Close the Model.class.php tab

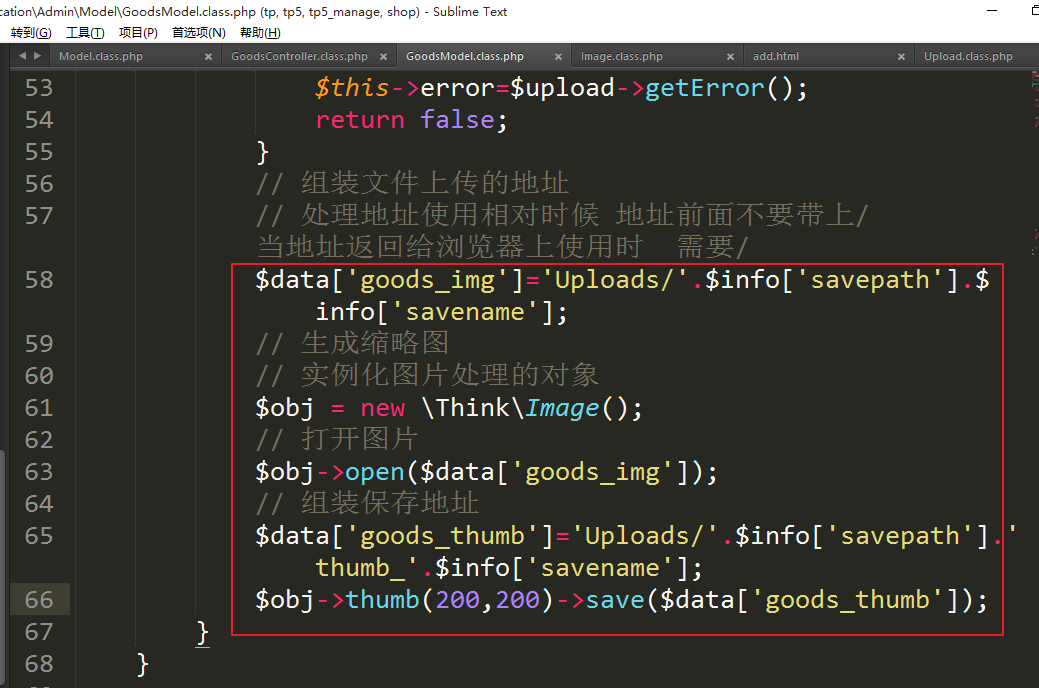(208, 57)
